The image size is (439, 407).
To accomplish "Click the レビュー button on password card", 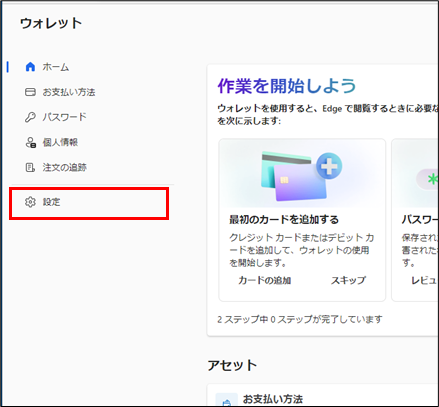I will point(425,280).
